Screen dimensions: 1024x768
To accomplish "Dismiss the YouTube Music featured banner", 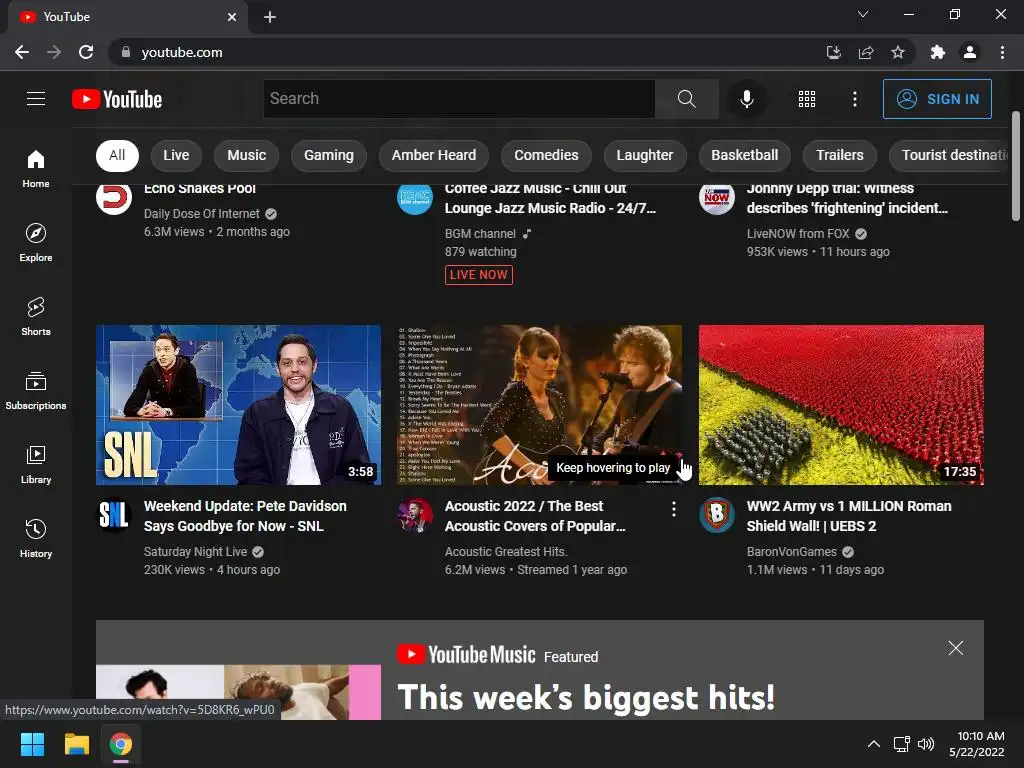I will coord(955,648).
